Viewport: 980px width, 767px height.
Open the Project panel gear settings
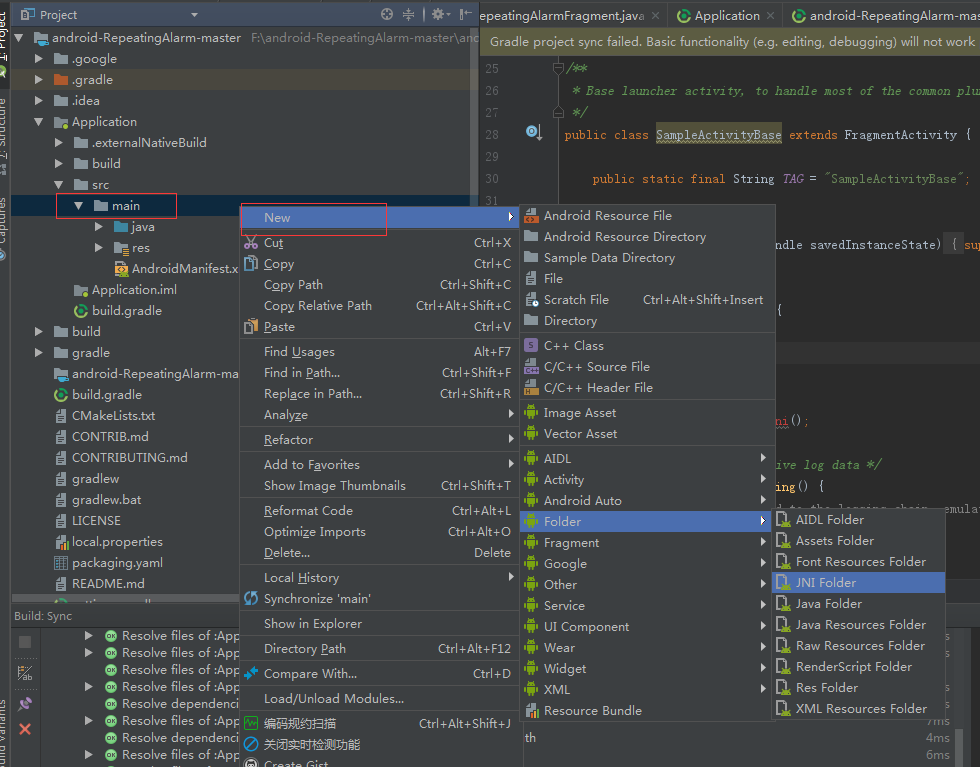pyautogui.click(x=437, y=14)
